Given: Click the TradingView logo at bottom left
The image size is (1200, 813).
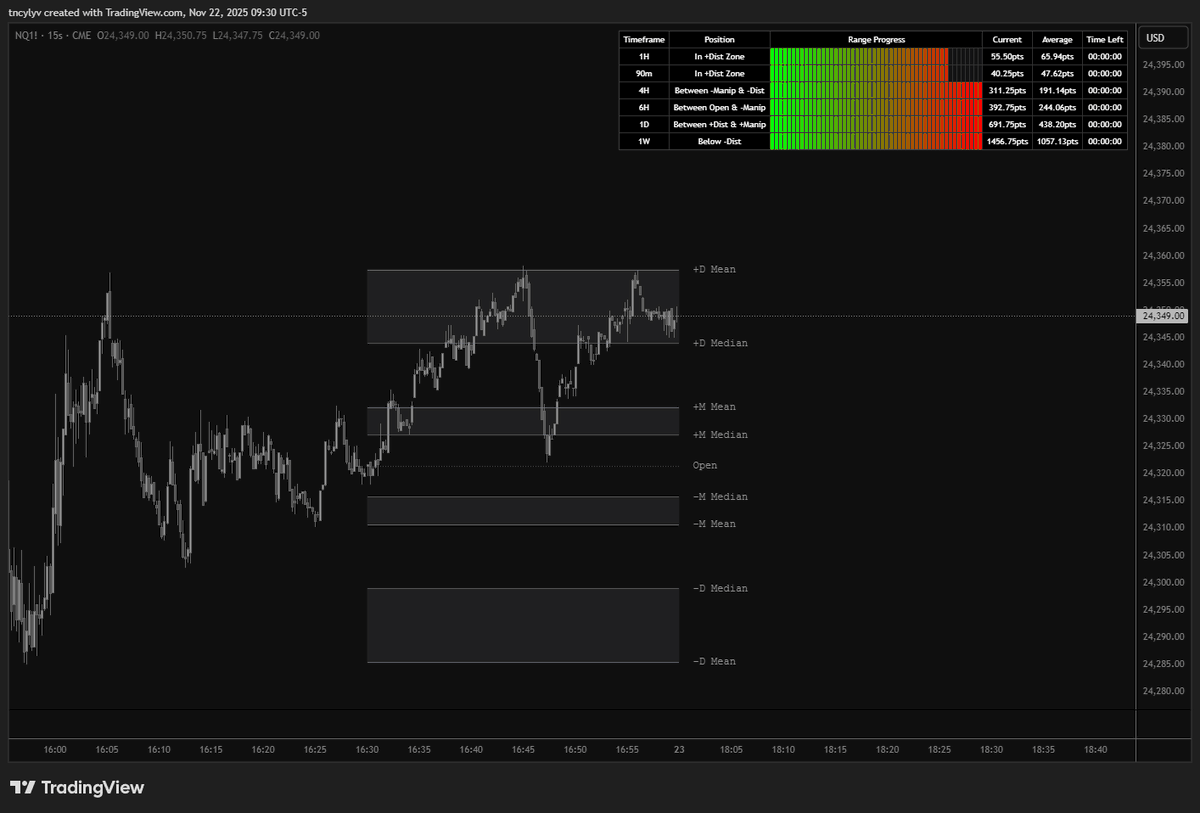Looking at the screenshot, I should click(77, 788).
